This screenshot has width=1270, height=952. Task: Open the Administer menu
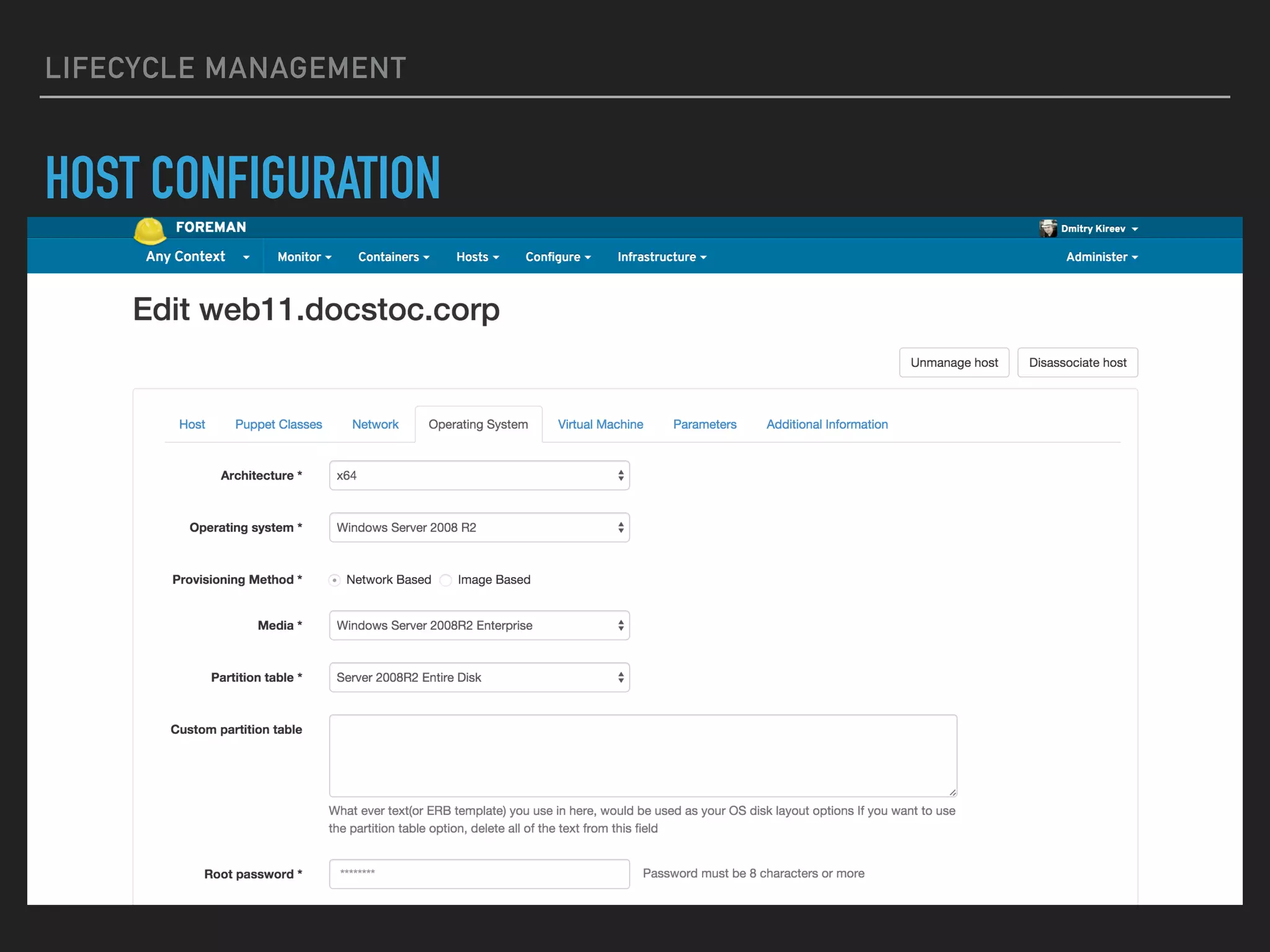(x=1102, y=257)
